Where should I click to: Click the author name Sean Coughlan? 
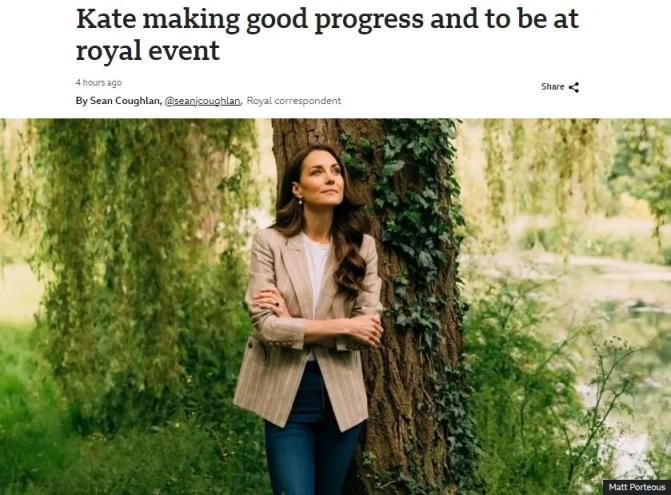point(121,101)
